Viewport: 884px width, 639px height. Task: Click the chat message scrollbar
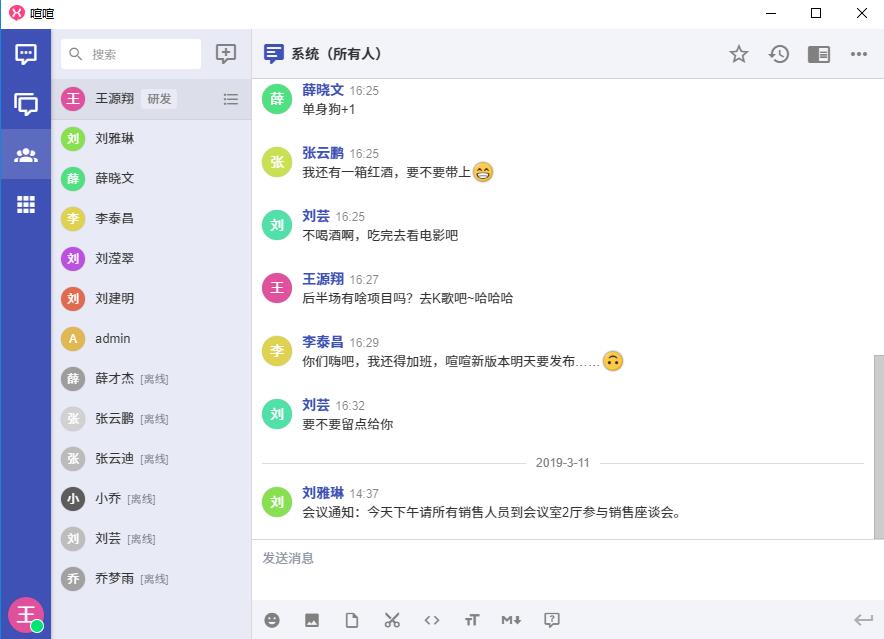[878, 445]
